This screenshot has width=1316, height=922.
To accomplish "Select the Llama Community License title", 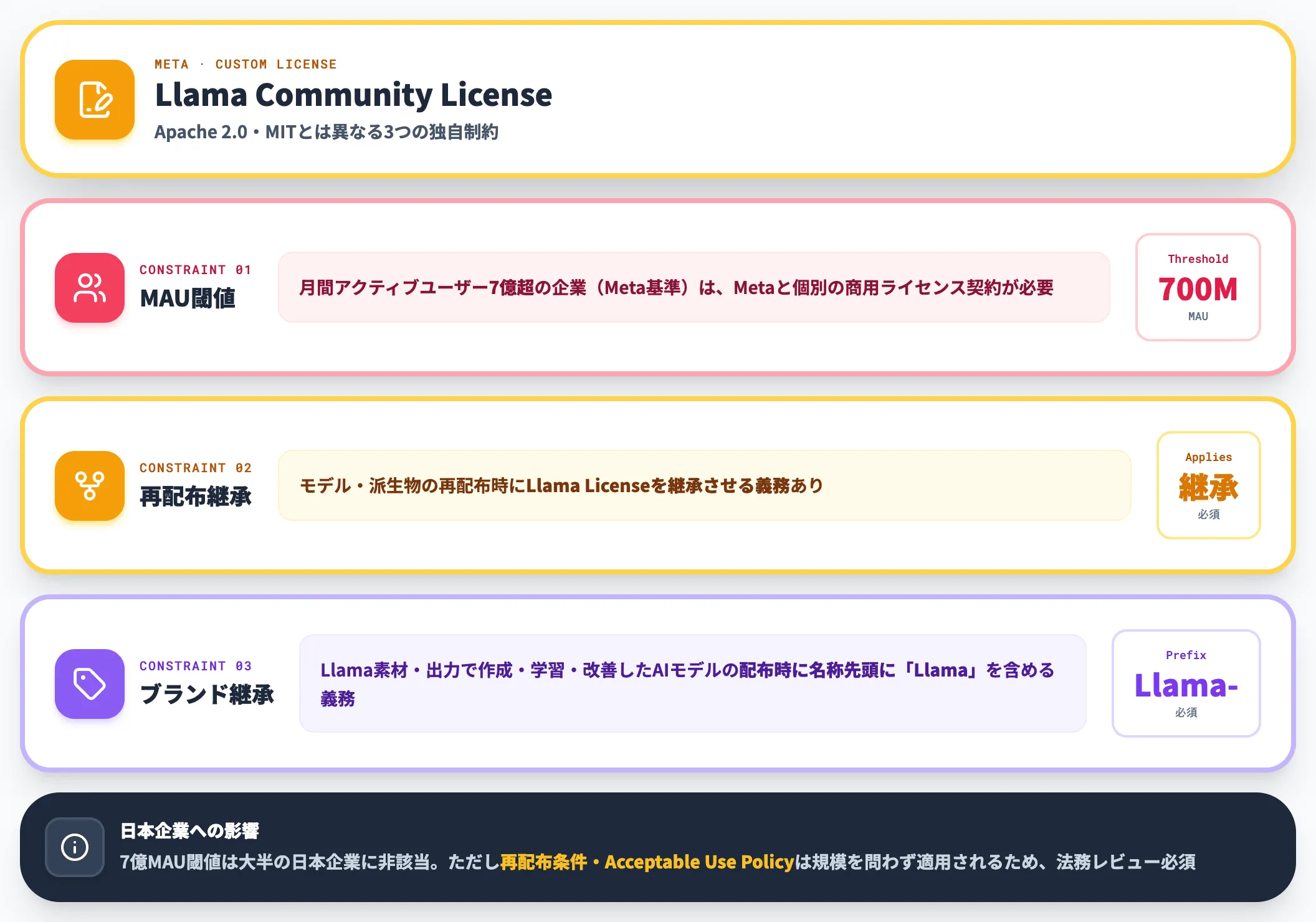I will tap(353, 95).
